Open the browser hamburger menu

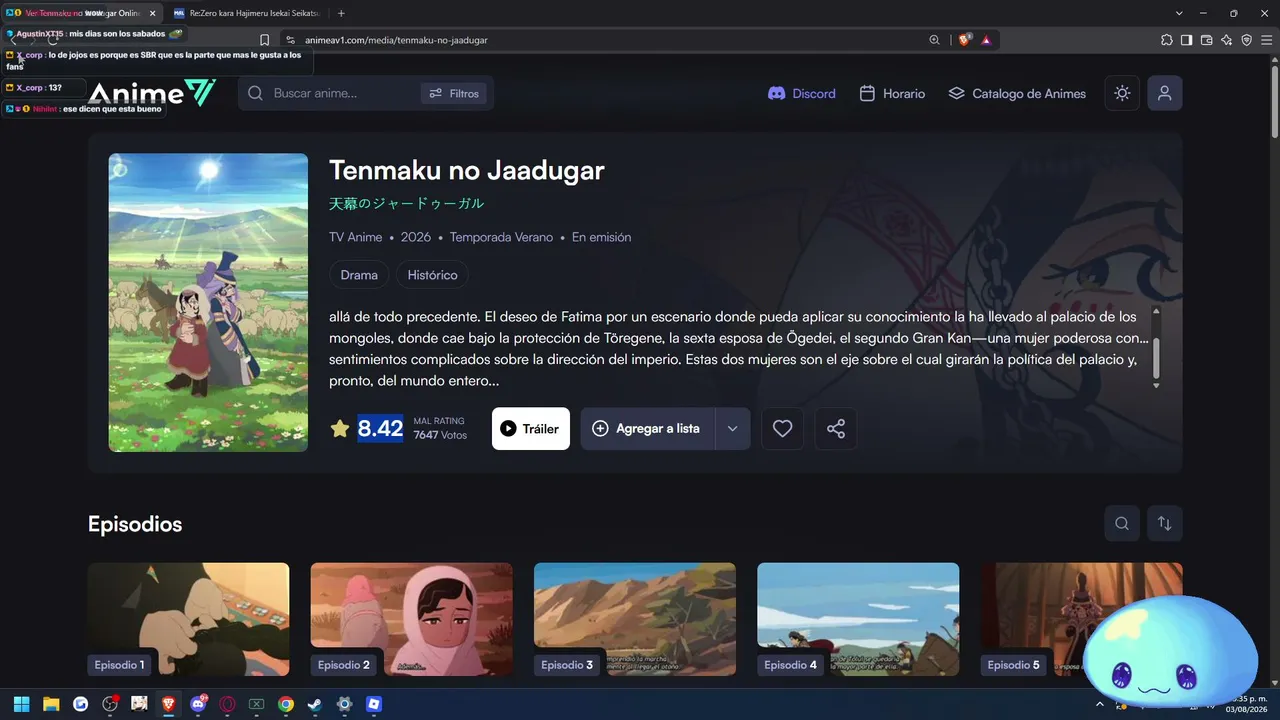pyautogui.click(x=1266, y=40)
